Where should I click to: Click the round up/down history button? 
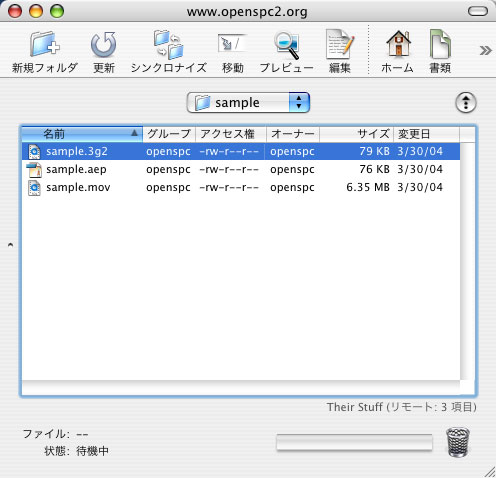[466, 103]
